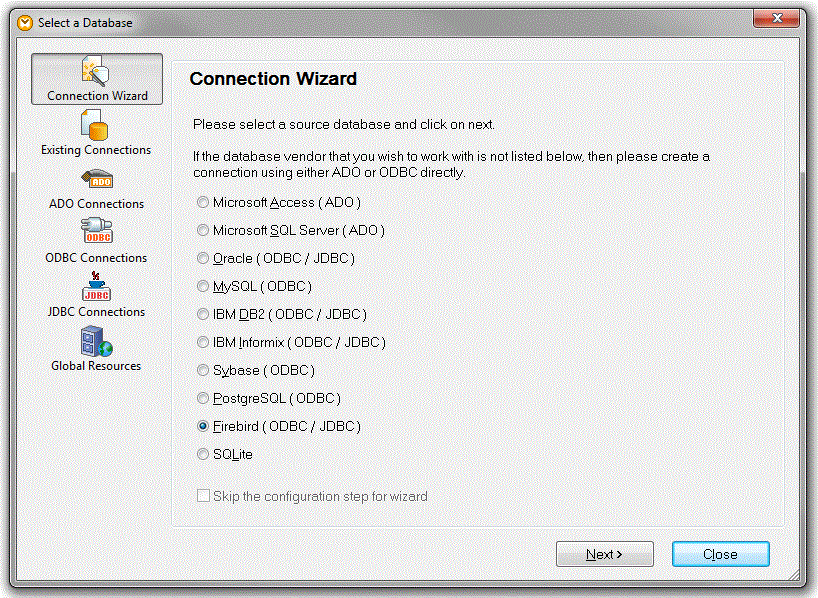Choose the SQLite radio button
The image size is (818, 598).
[x=203, y=454]
